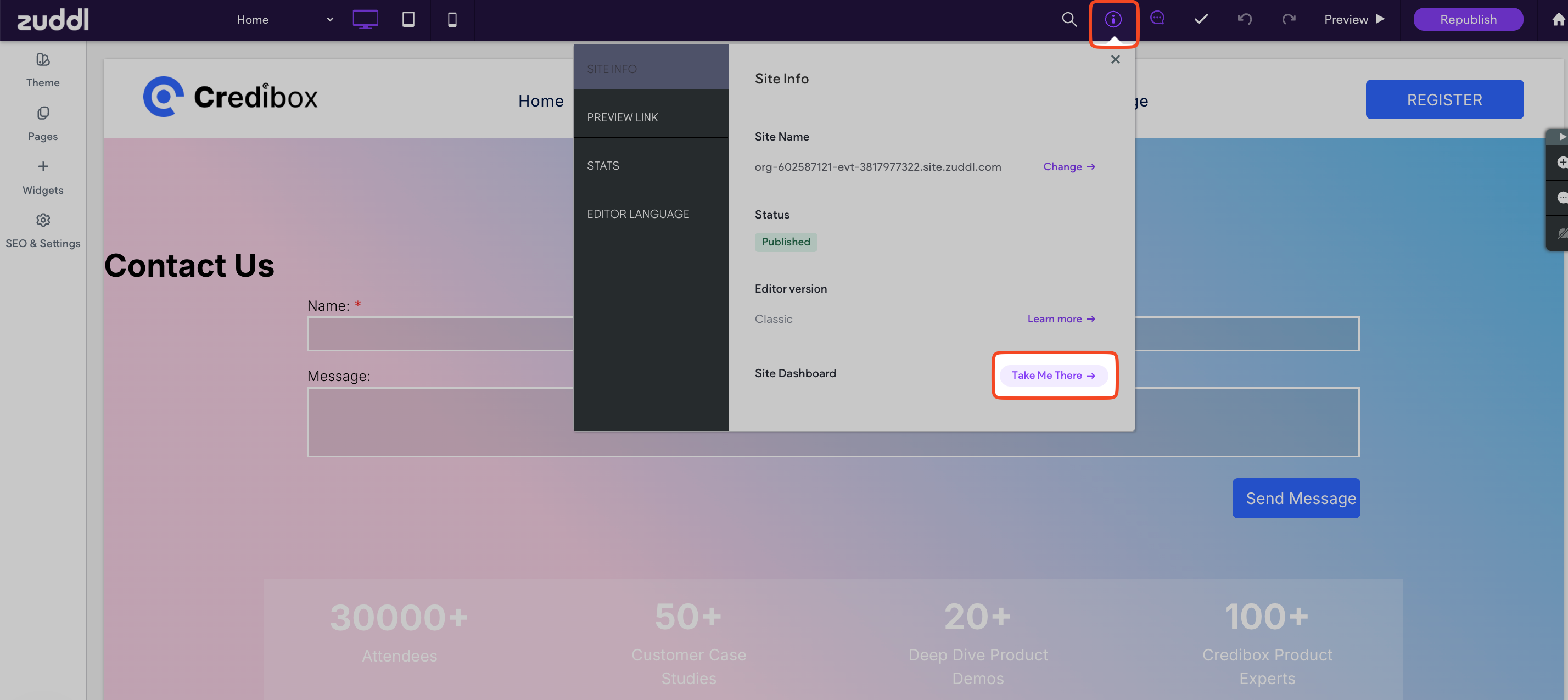Open the search tool in top bar
Screen dimensions: 1568x700
(1069, 19)
